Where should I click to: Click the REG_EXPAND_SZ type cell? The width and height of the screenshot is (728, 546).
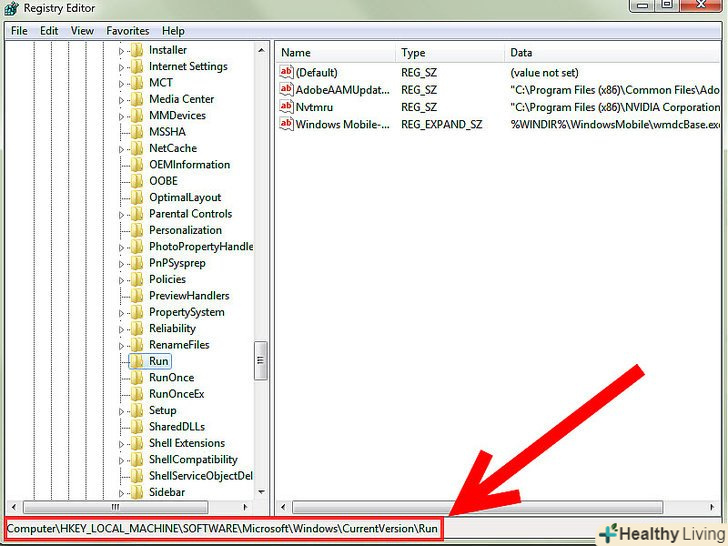[442, 124]
